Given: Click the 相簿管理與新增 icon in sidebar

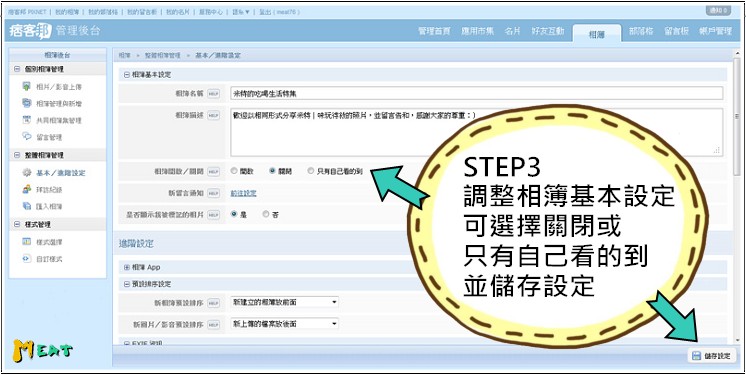Looking at the screenshot, I should [27, 103].
